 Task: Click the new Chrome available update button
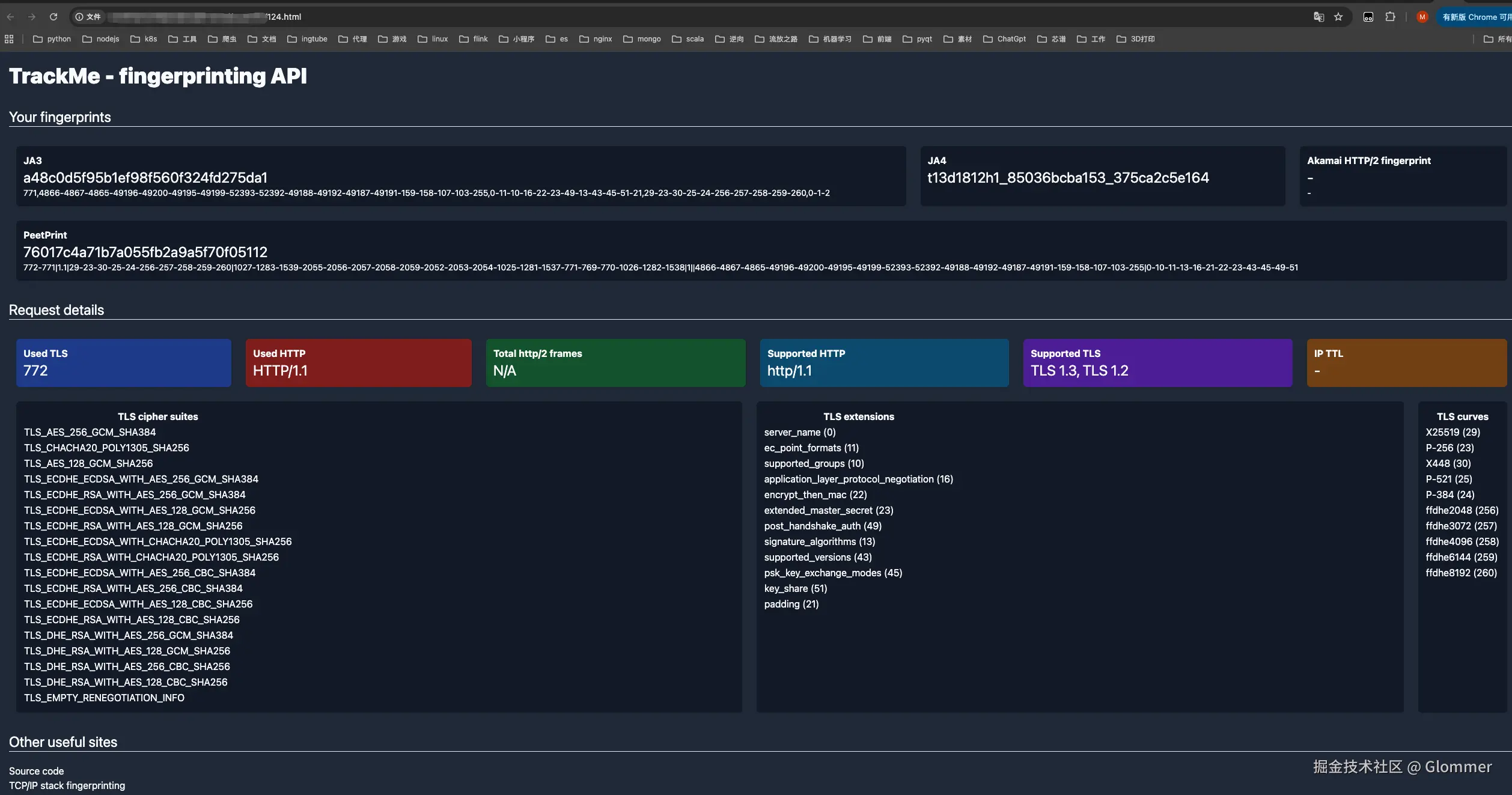tap(1475, 17)
